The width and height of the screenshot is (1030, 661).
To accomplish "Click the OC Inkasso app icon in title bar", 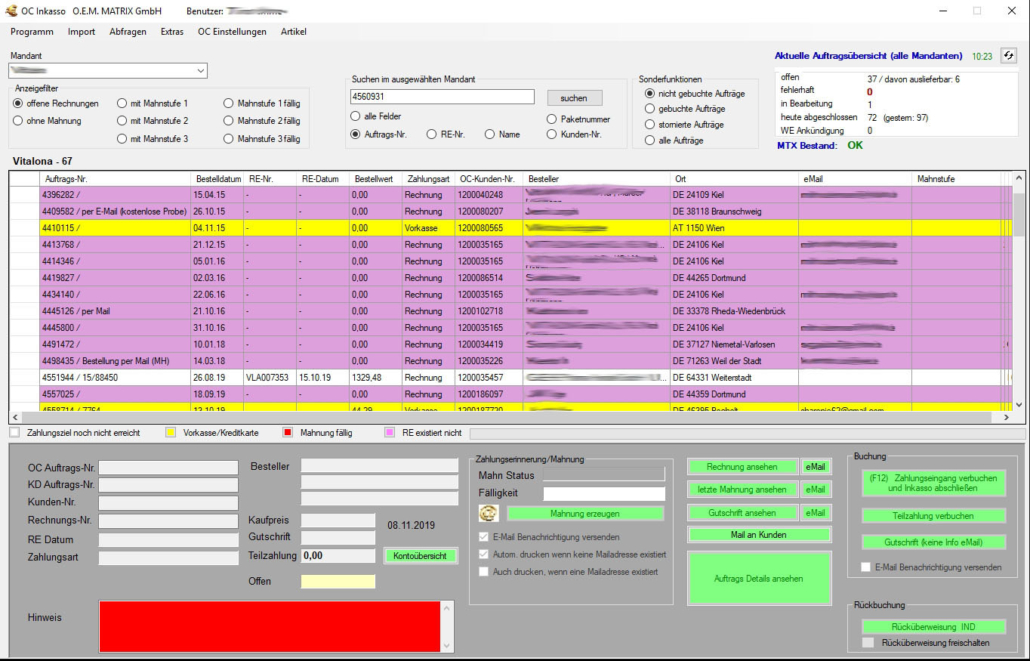I will (x=11, y=10).
